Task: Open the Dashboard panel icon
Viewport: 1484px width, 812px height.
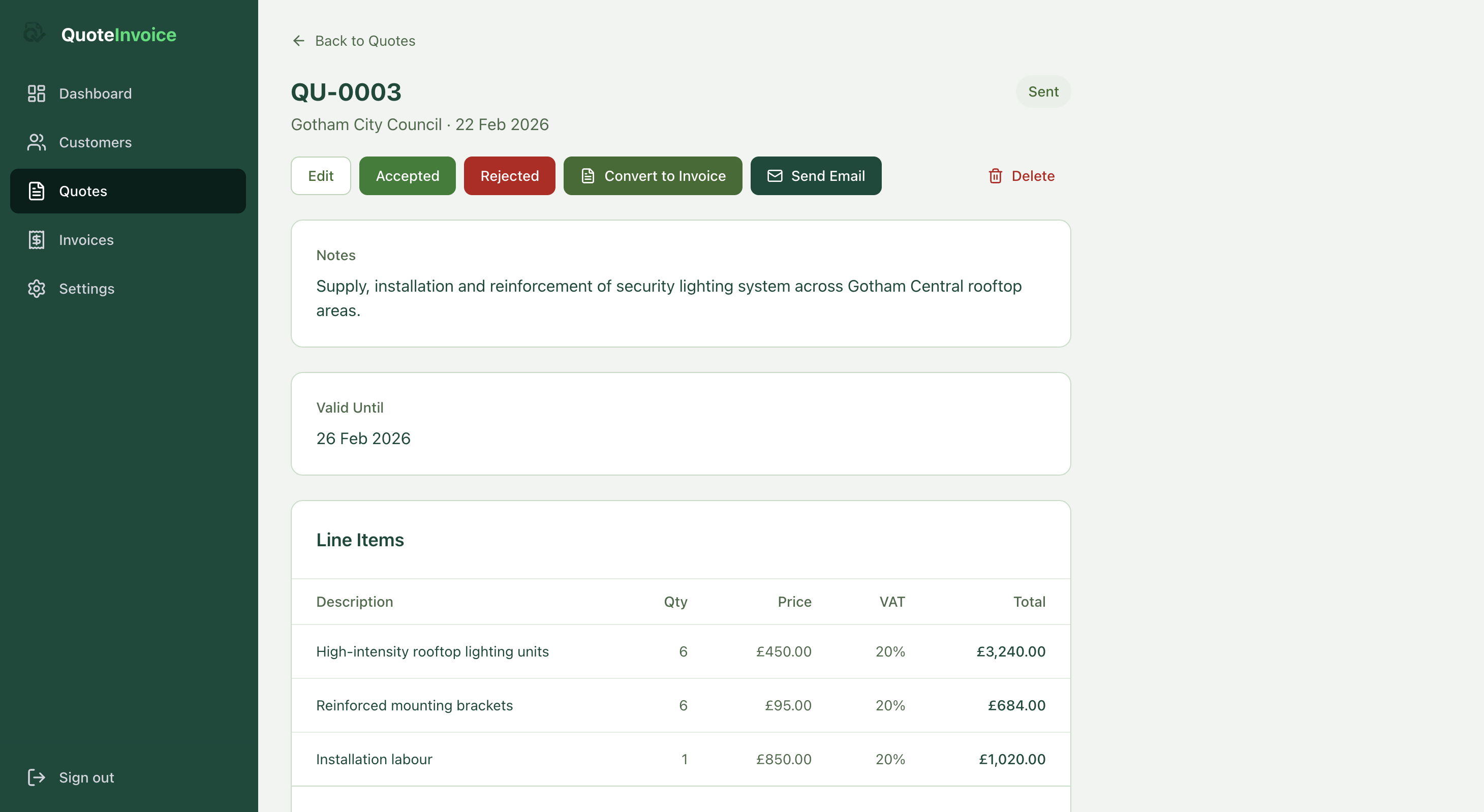Action: tap(36, 92)
